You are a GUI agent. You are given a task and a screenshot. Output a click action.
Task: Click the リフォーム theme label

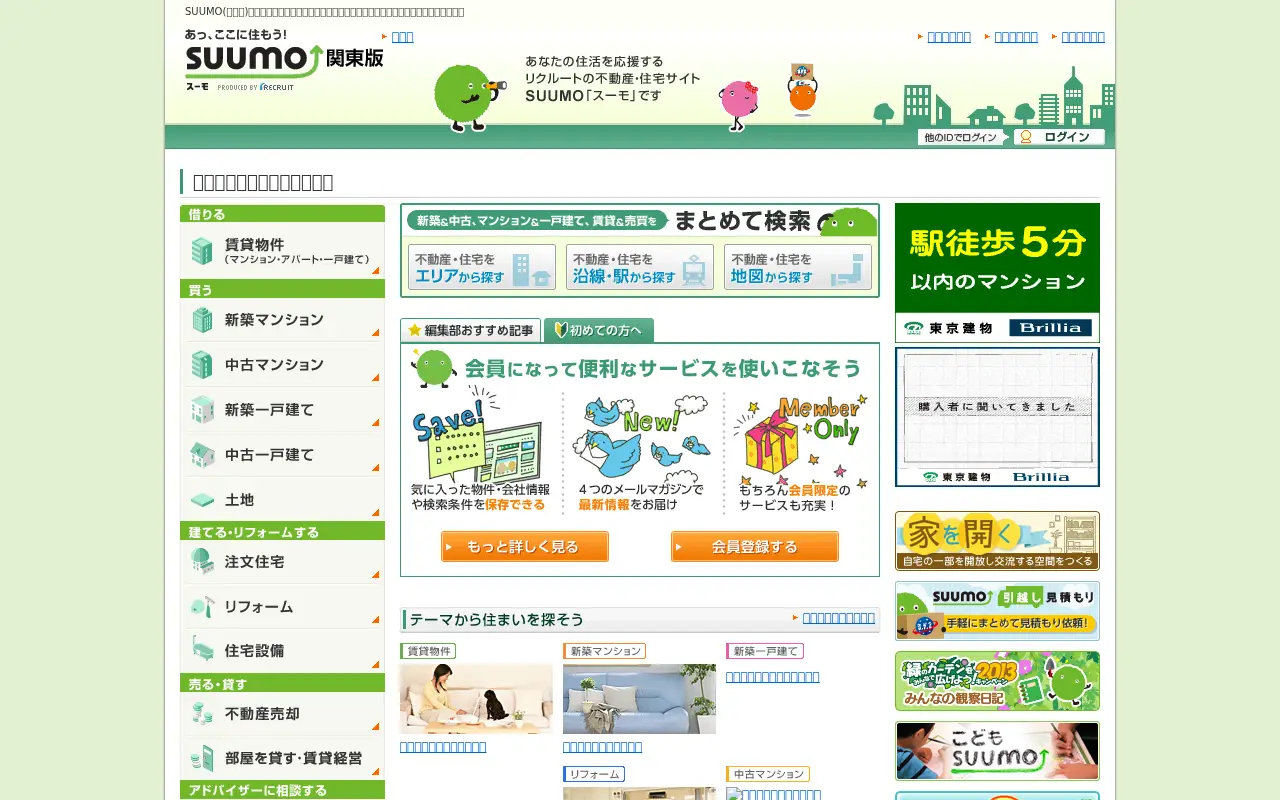pos(594,774)
